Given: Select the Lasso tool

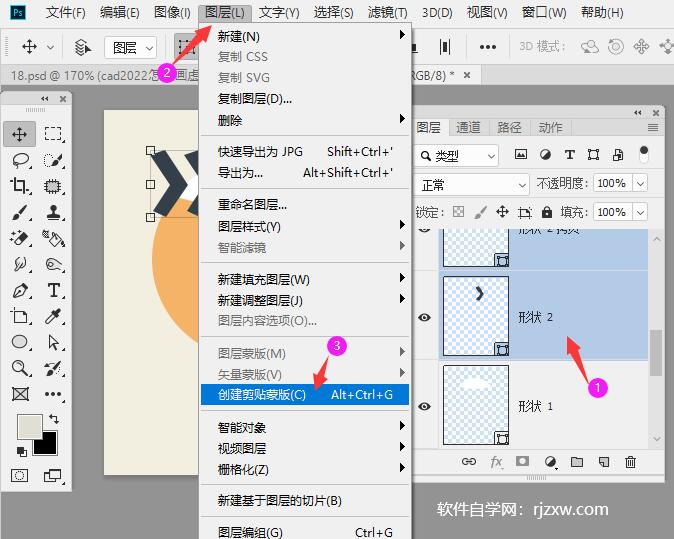Looking at the screenshot, I should [20, 160].
